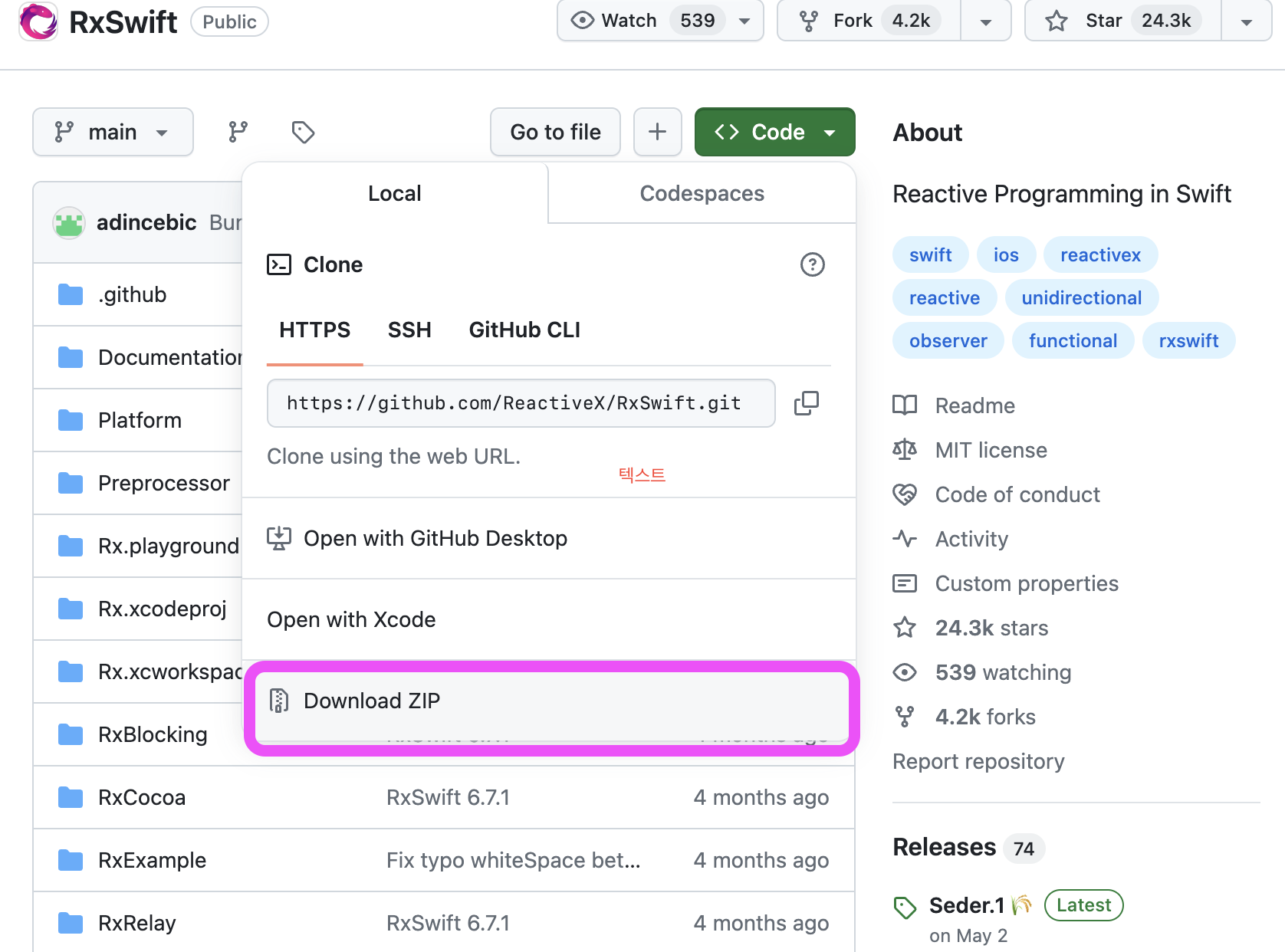Open the main branch selector dropdown
1285x952 pixels.
coord(113,132)
